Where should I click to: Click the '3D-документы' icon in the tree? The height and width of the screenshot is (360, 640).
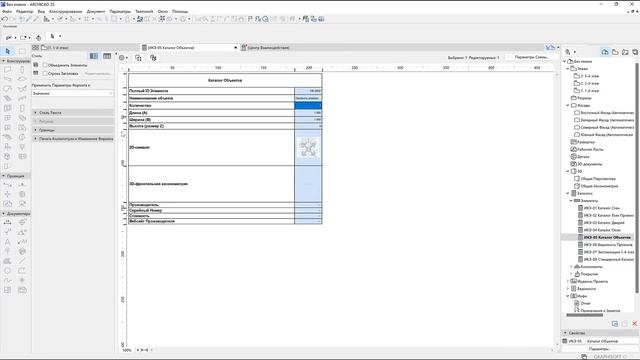(x=573, y=164)
